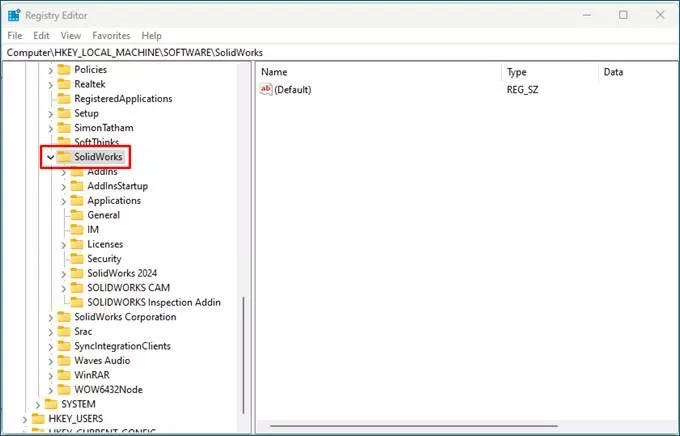Expand the HKEY_USERS hive

25,420
